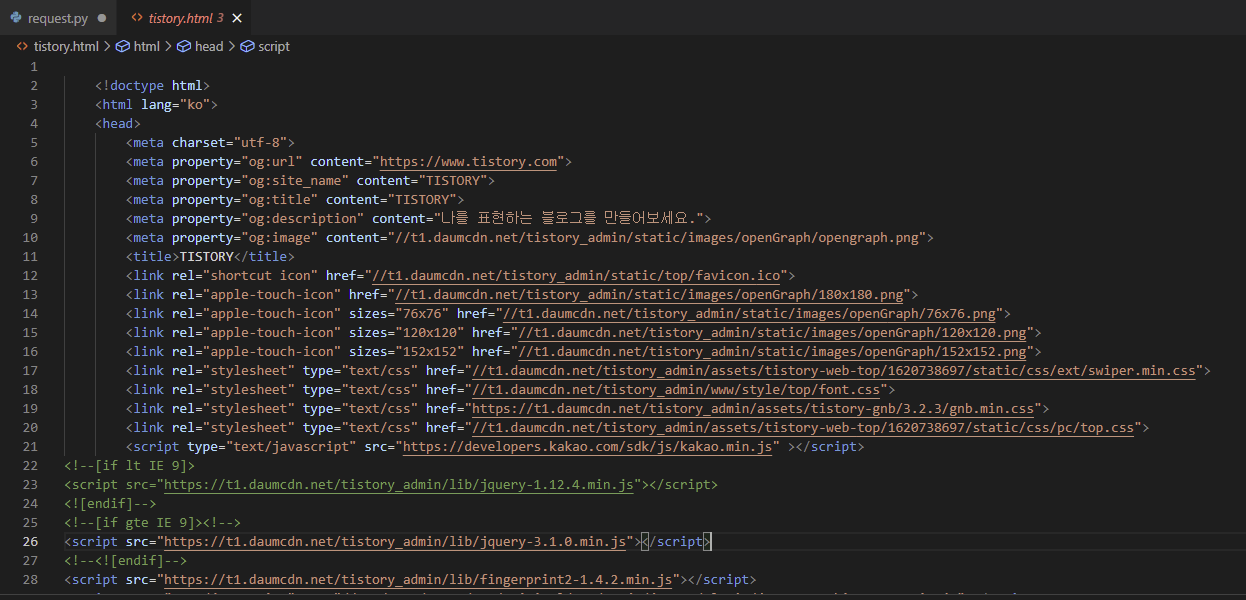Click the "og:site_name" property value

pyautogui.click(x=295, y=180)
